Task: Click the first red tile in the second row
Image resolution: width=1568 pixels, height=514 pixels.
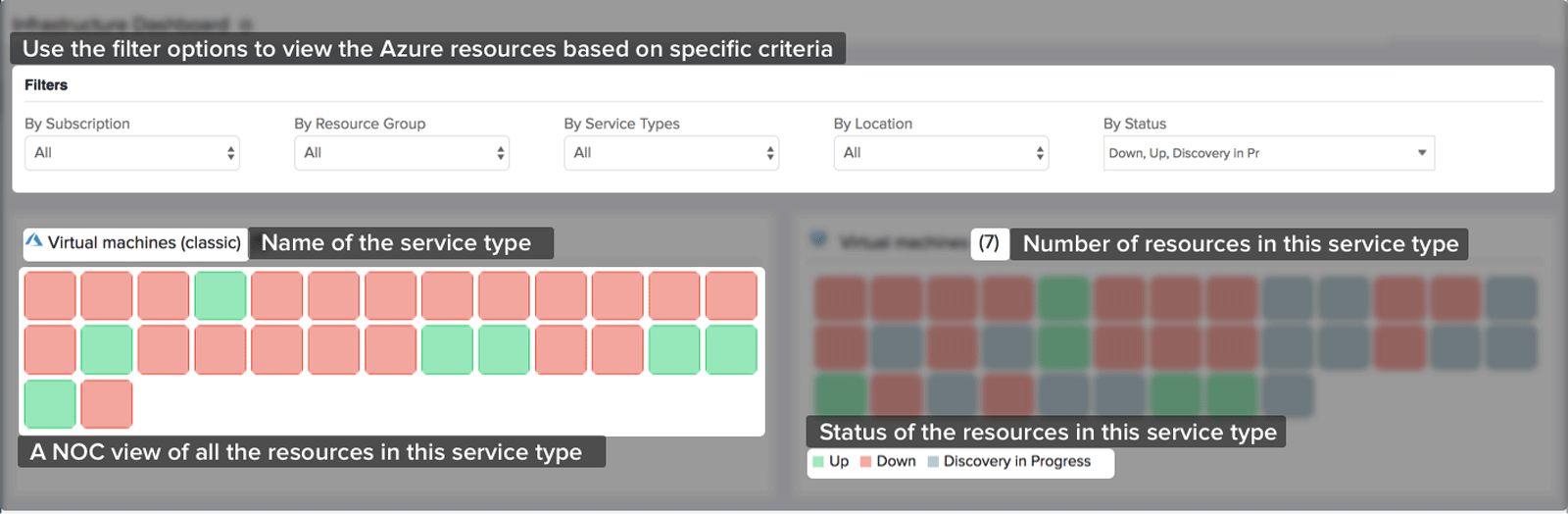Action: 50,350
